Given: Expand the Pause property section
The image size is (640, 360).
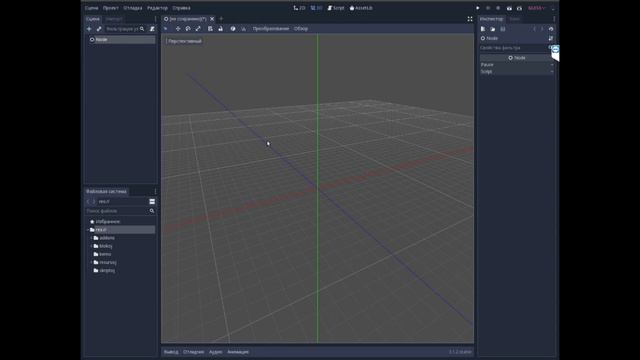Looking at the screenshot, I should click(517, 64).
